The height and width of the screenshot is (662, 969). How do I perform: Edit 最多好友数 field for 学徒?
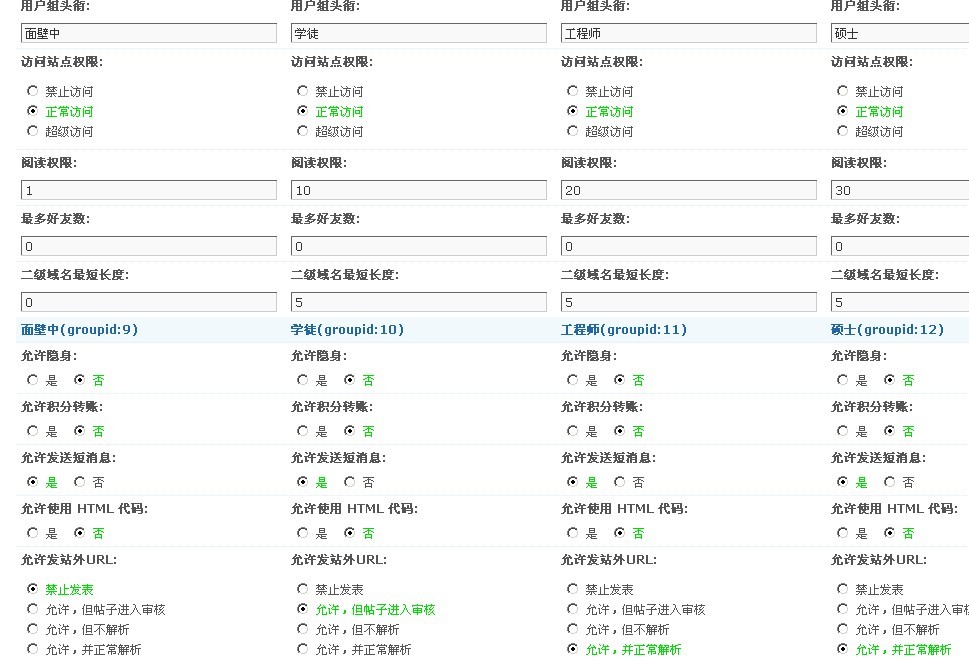(x=419, y=246)
